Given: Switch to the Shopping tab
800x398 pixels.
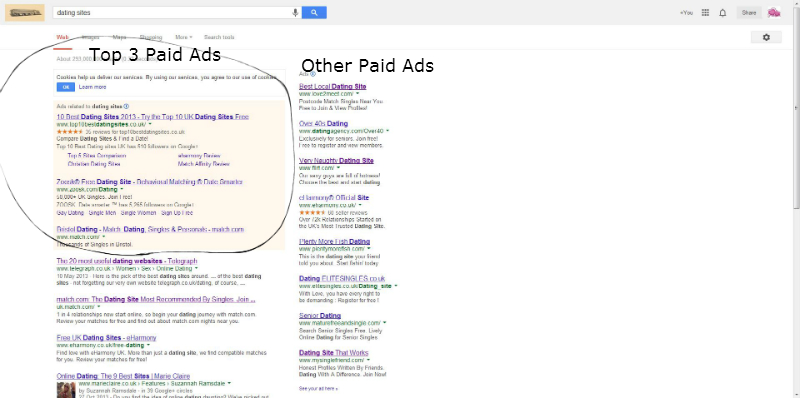Looking at the screenshot, I should (151, 37).
